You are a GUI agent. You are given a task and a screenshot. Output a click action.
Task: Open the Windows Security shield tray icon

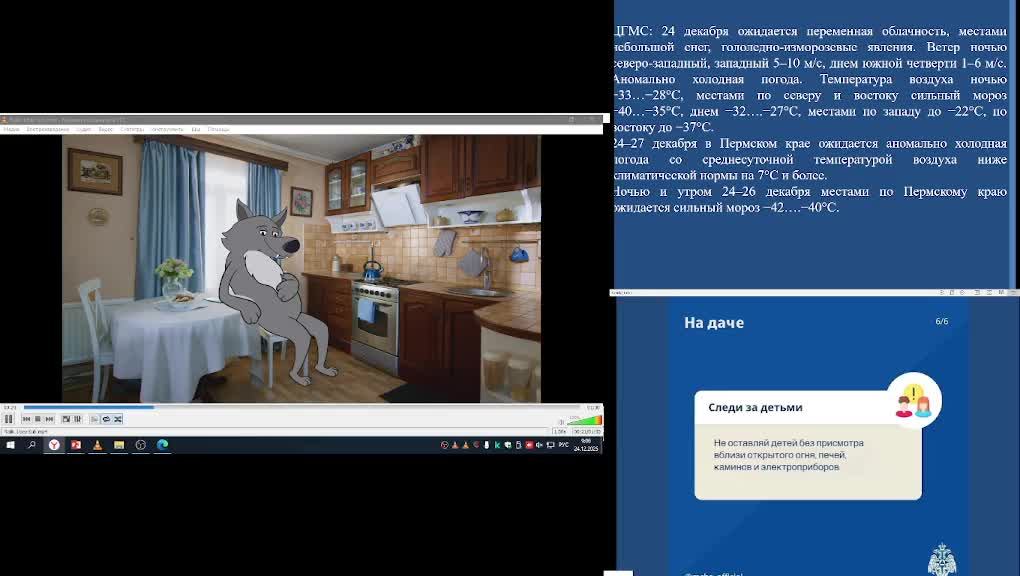pos(507,445)
